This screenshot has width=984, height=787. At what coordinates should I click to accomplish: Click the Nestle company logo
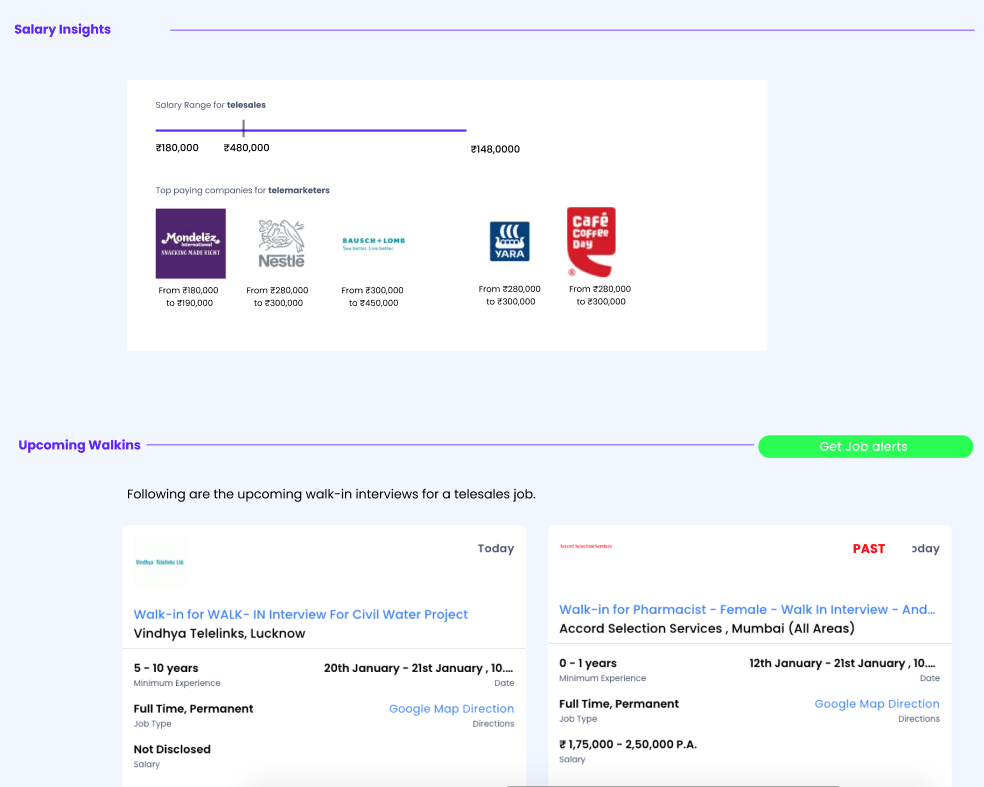(282, 244)
